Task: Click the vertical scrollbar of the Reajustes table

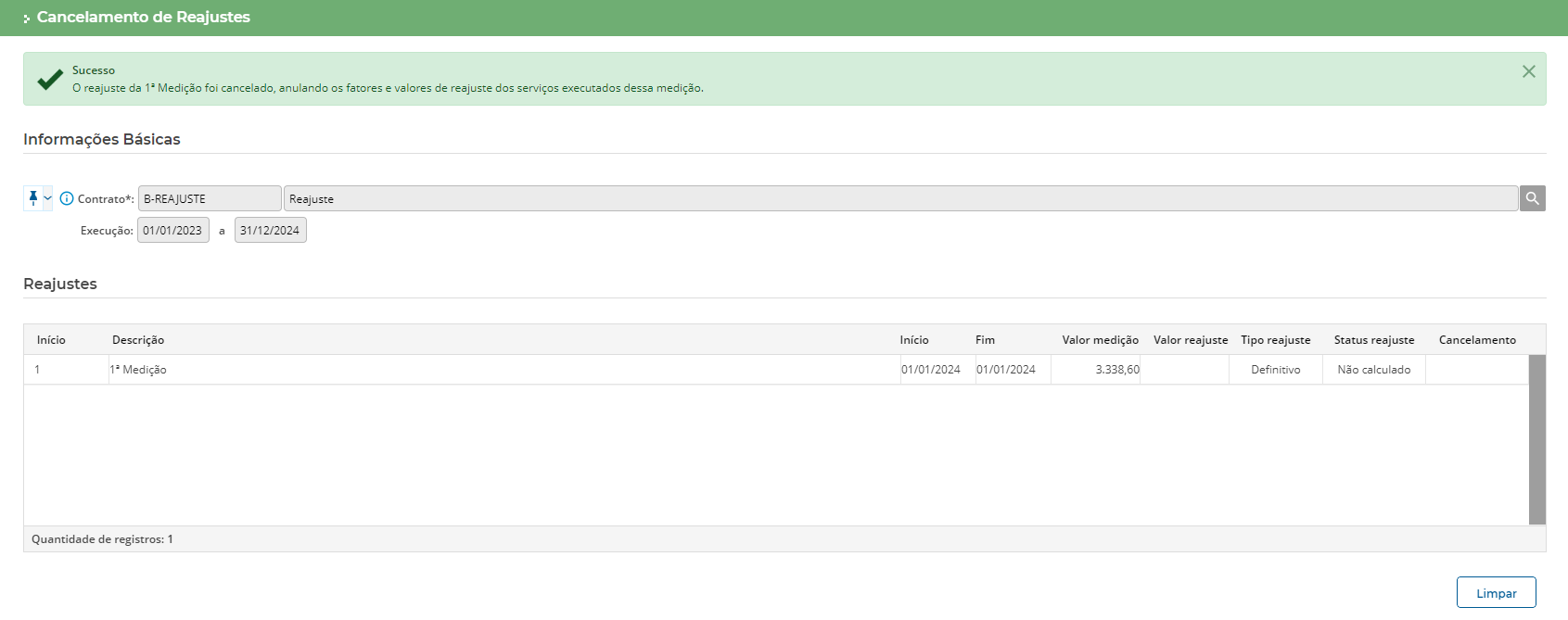Action: 1536,439
